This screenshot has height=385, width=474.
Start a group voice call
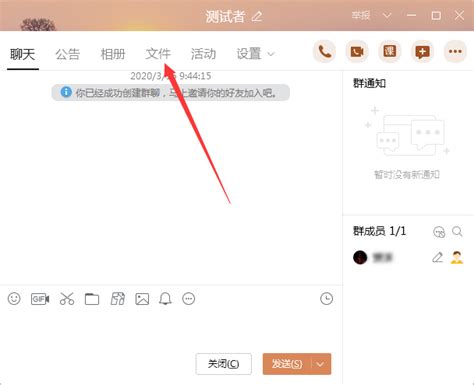[x=324, y=51]
